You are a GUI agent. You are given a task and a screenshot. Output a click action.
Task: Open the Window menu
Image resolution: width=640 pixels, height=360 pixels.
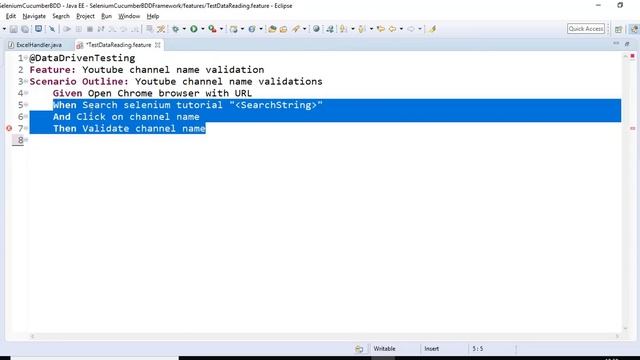[129, 16]
